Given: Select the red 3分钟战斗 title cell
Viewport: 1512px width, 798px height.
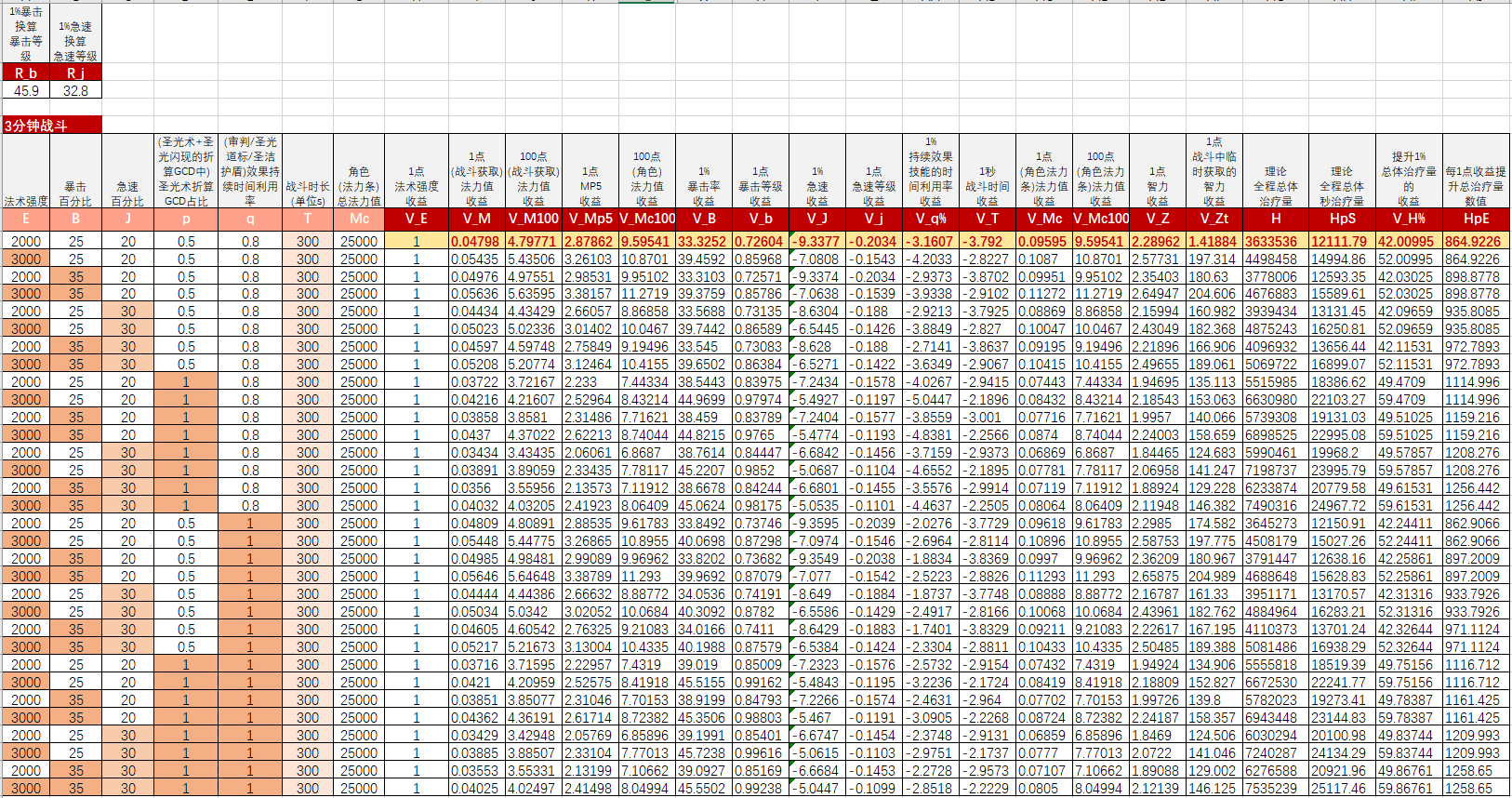Looking at the screenshot, I should 52,126.
